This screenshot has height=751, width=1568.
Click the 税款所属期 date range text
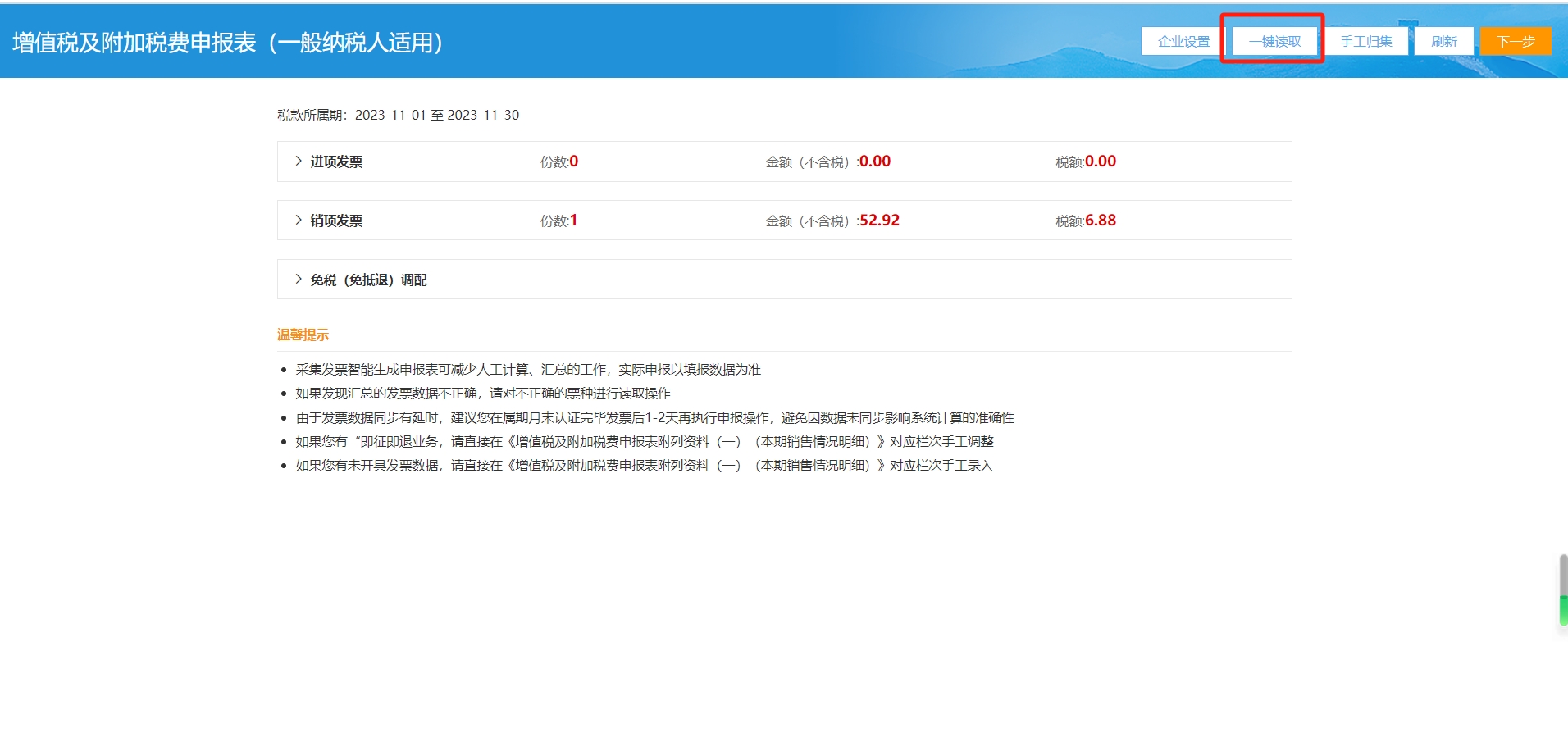tap(398, 115)
